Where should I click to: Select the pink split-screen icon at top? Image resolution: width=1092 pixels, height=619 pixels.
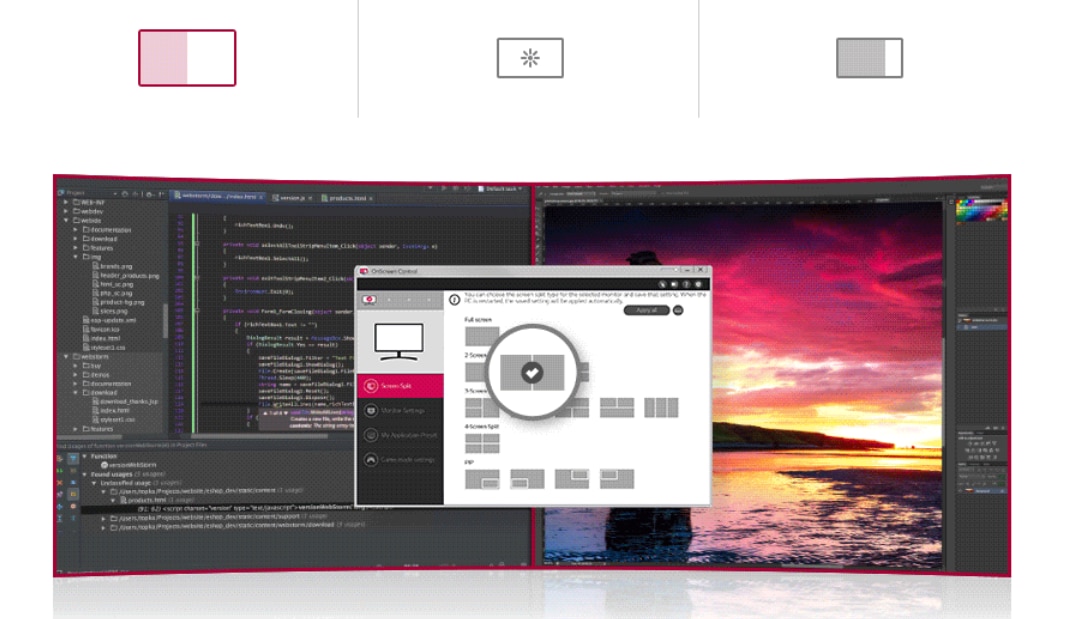tap(187, 58)
